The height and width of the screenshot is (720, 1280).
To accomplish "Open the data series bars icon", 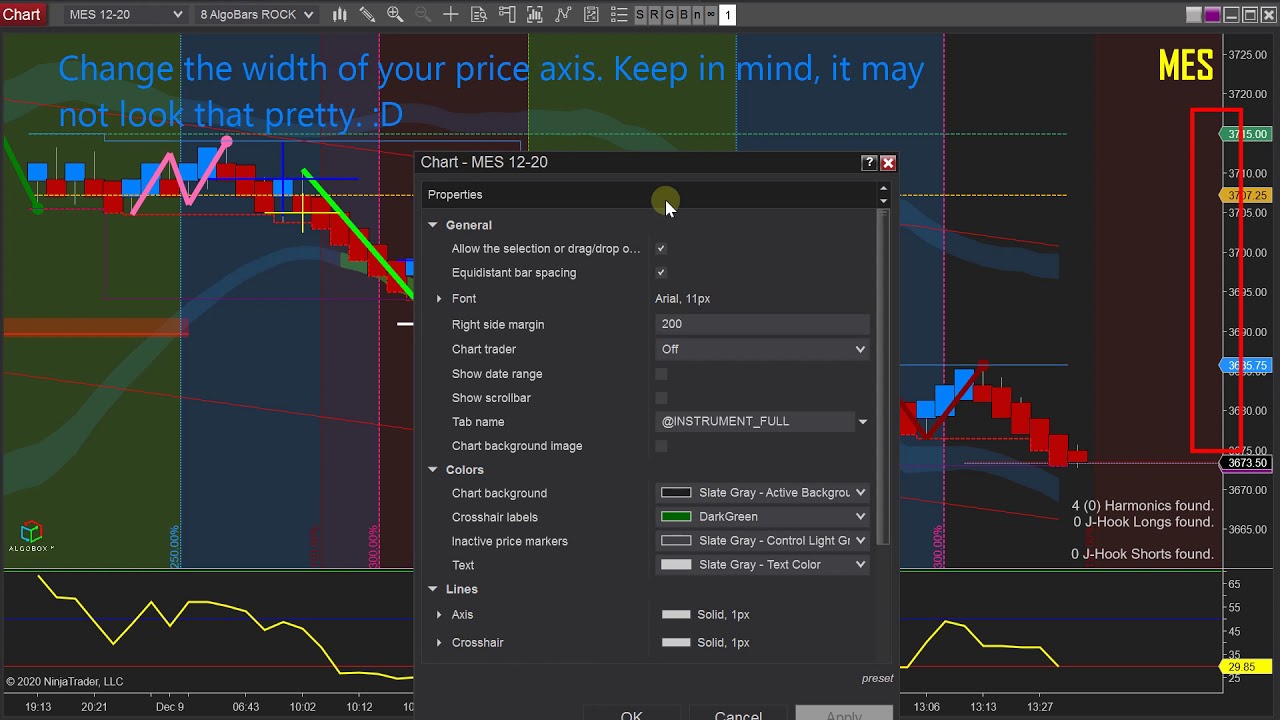I will 535,14.
